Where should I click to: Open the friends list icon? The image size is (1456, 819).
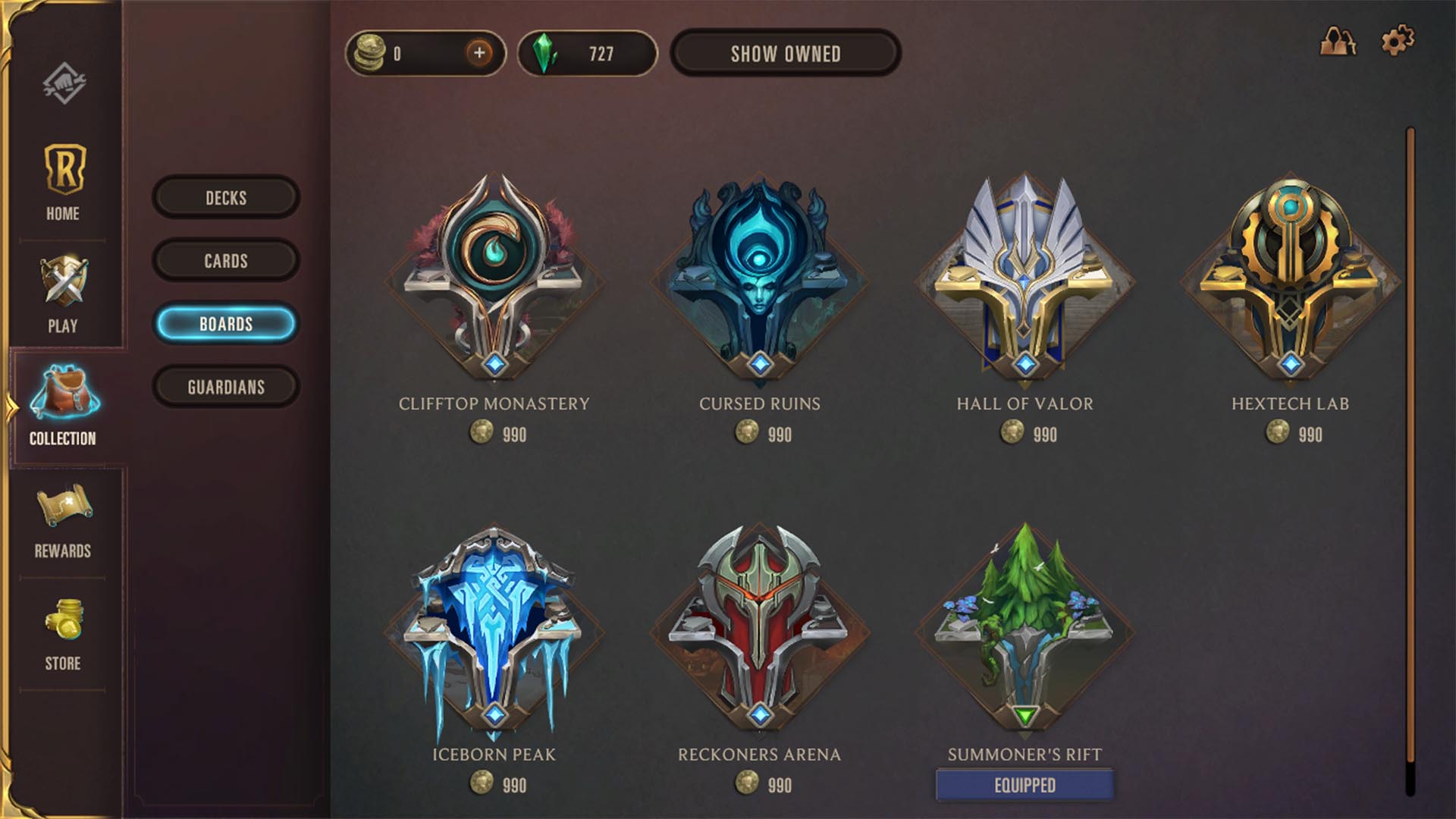[x=1338, y=41]
